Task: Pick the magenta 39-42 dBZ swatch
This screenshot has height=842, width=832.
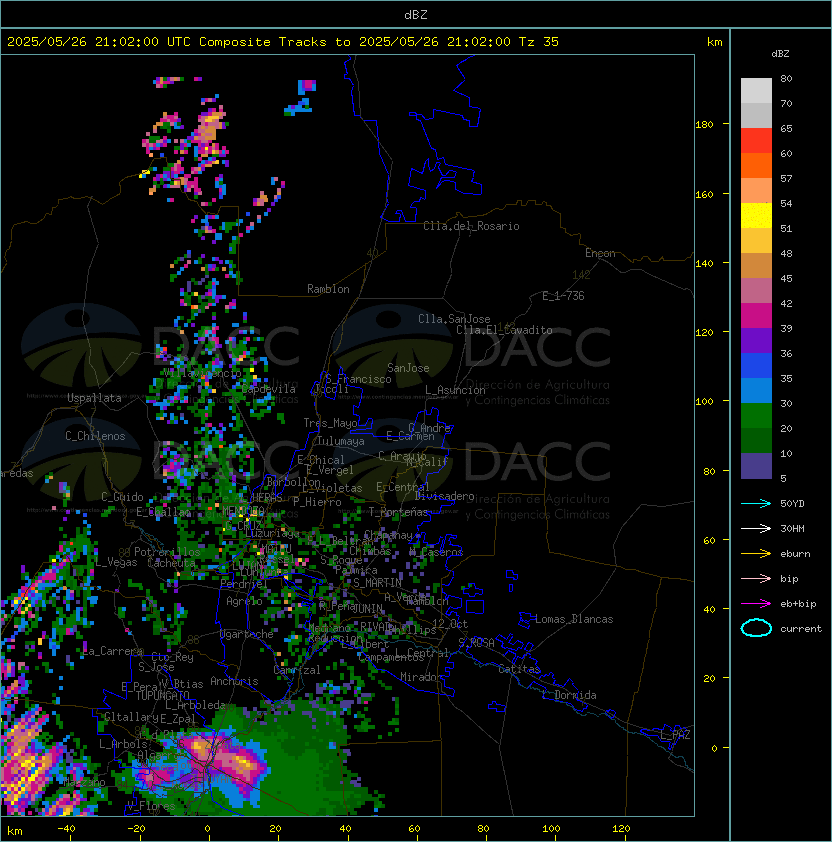Action: [x=756, y=316]
